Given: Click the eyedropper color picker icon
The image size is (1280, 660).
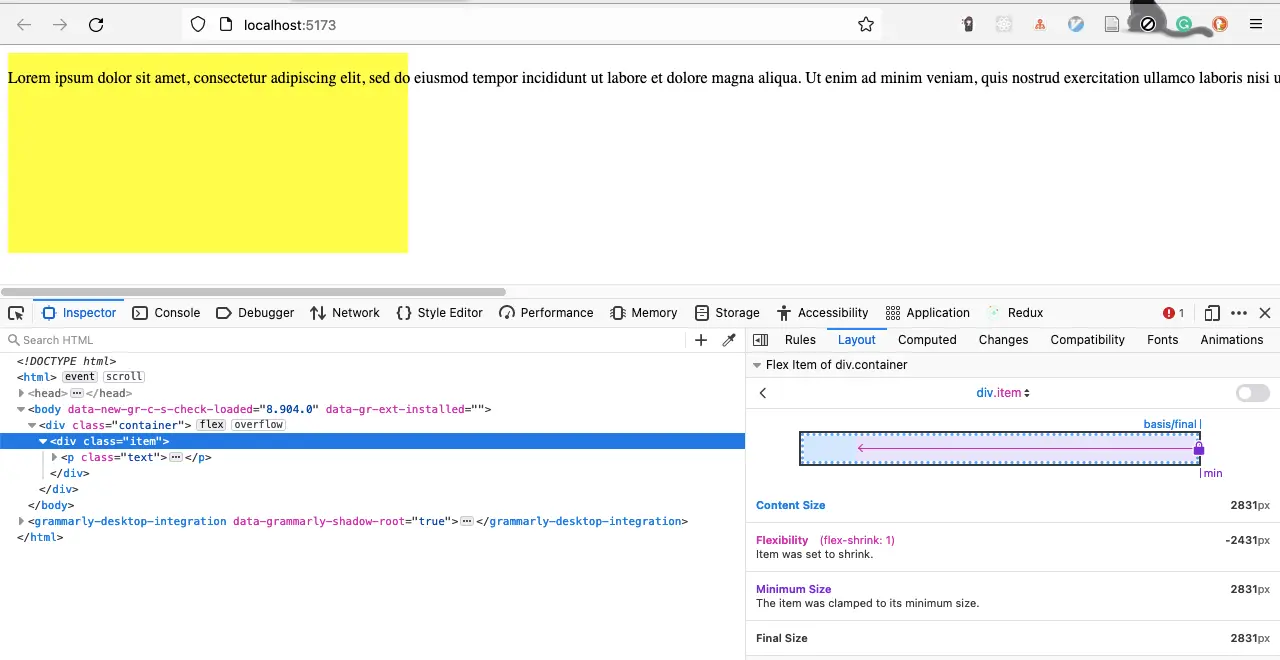Looking at the screenshot, I should 729,340.
